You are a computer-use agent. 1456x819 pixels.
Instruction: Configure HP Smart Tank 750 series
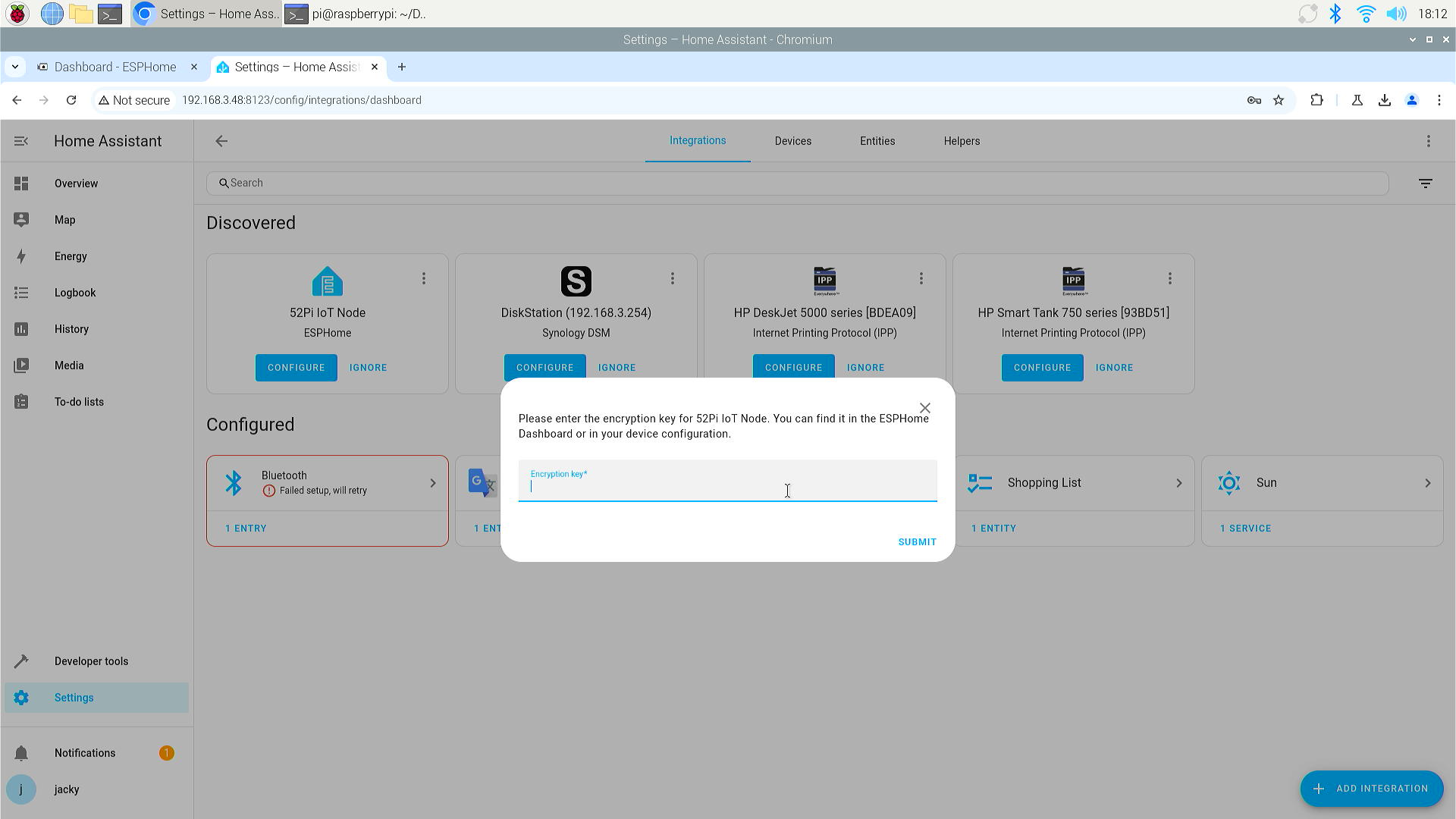pos(1042,368)
